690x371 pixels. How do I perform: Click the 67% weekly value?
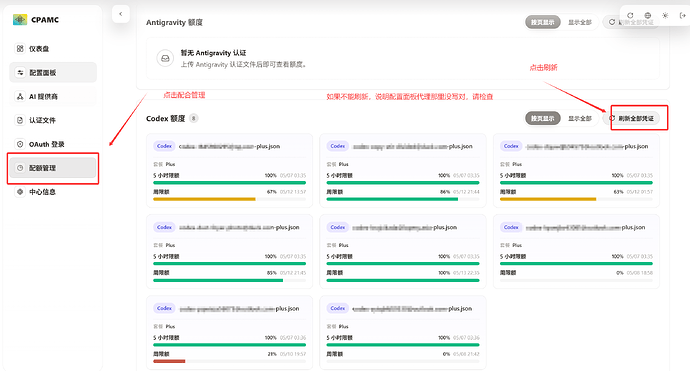(272, 192)
